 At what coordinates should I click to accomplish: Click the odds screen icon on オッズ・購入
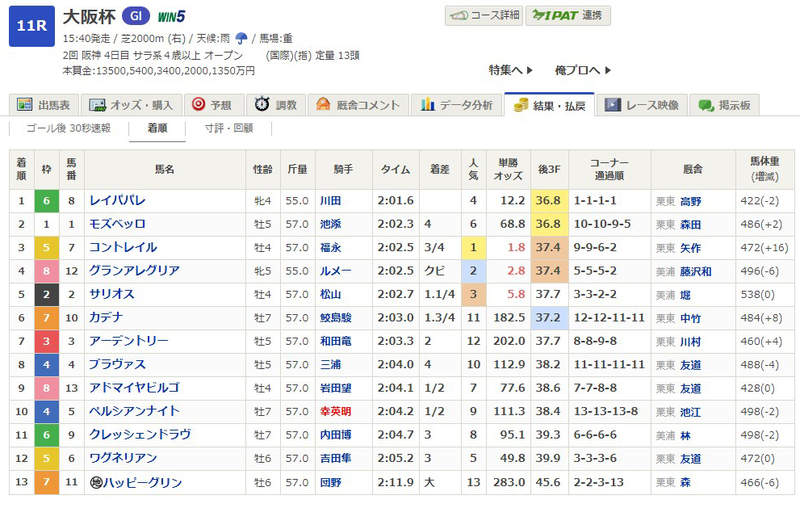point(97,105)
